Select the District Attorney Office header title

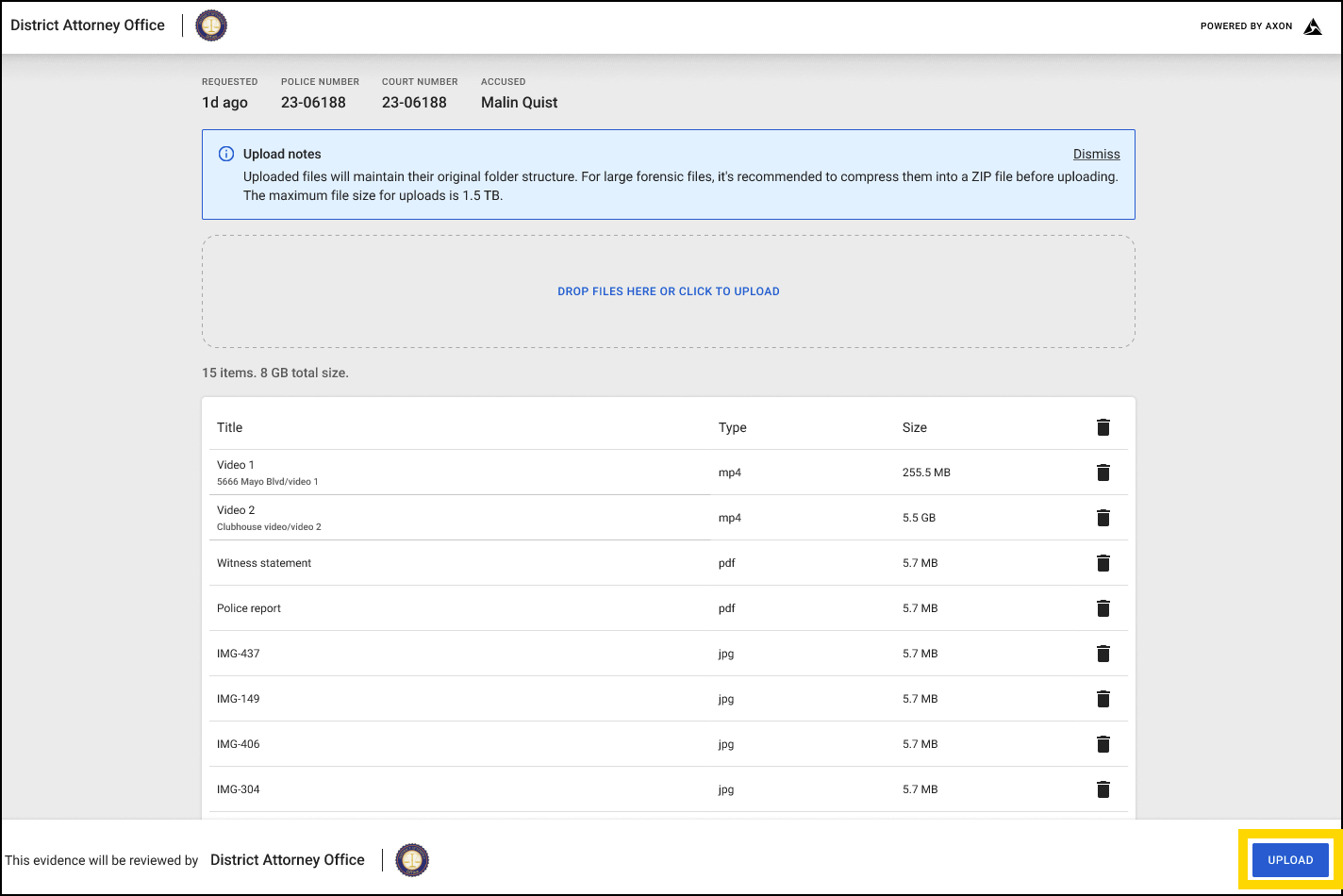tap(87, 25)
